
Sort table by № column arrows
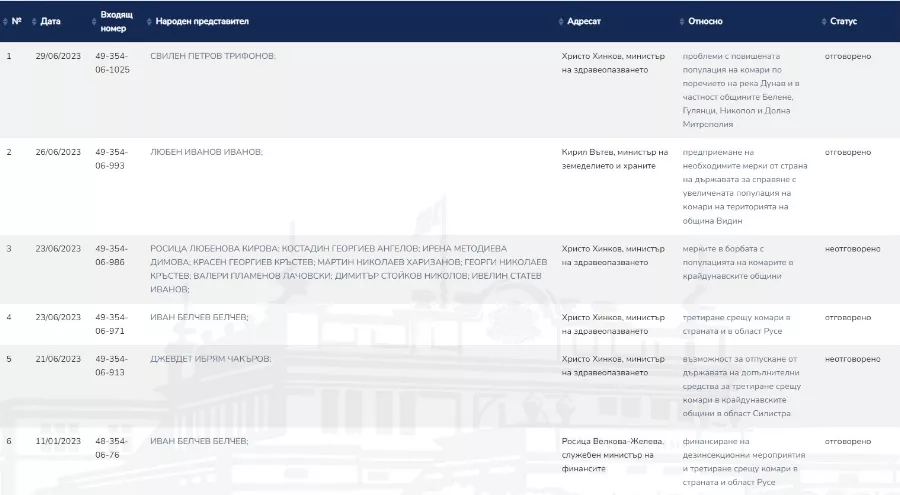(x=5, y=21)
